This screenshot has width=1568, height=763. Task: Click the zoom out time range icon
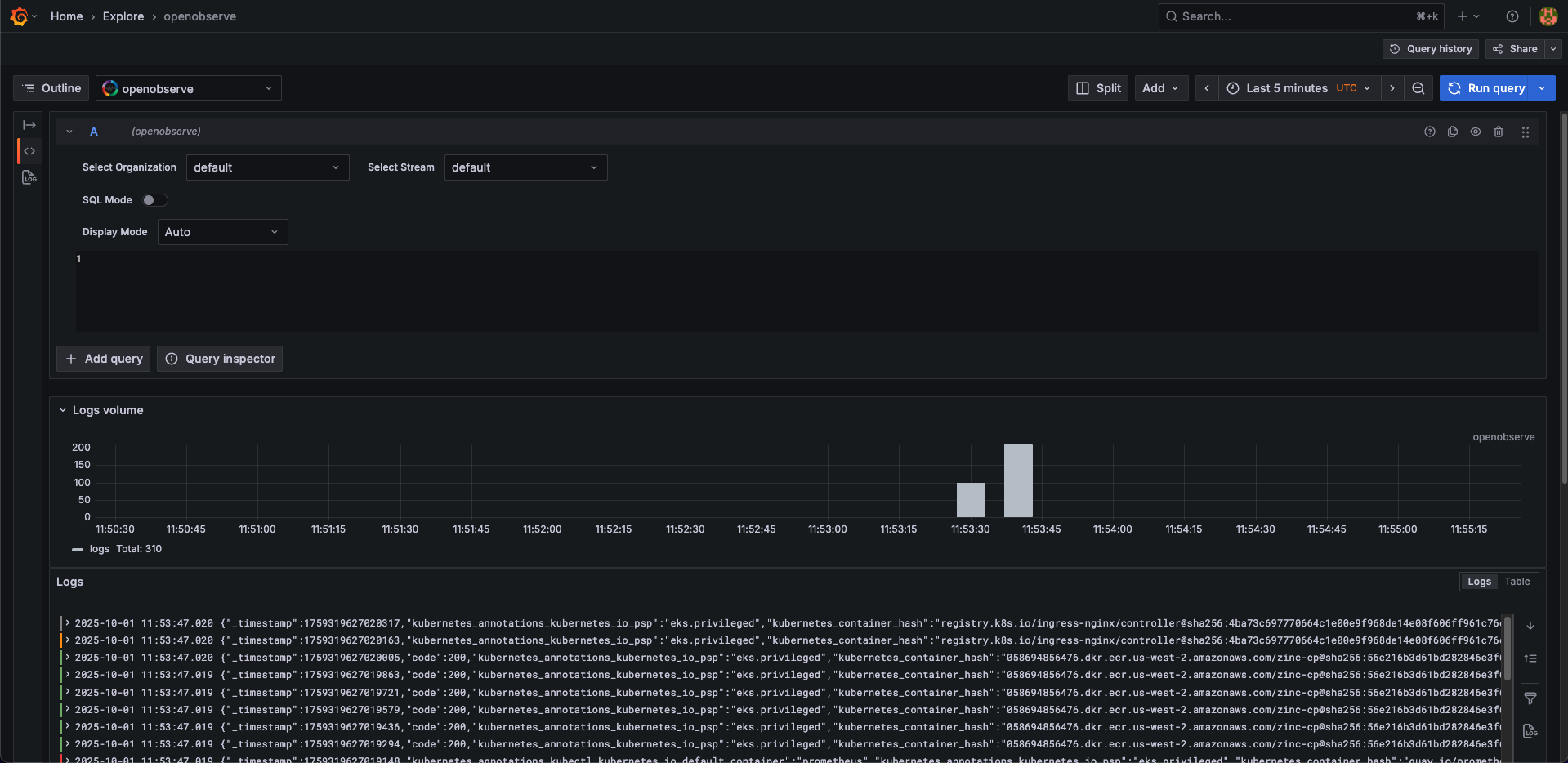pyautogui.click(x=1418, y=88)
